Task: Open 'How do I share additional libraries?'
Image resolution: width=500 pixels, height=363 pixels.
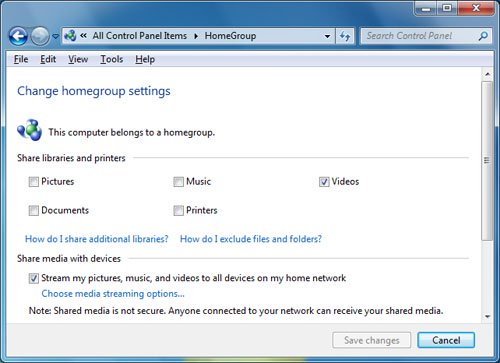Action: click(97, 239)
